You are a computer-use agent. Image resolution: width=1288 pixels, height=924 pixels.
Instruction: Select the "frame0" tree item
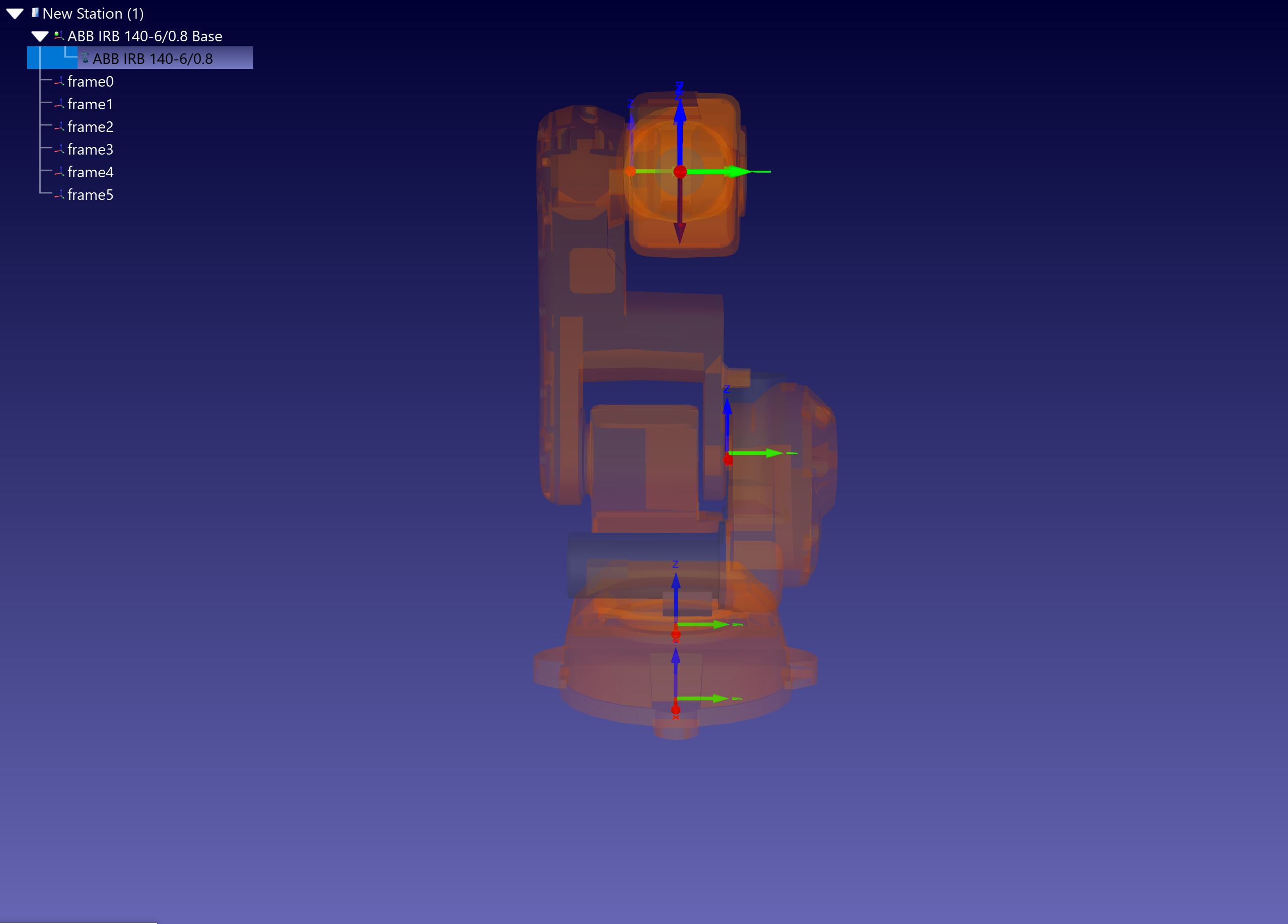90,82
